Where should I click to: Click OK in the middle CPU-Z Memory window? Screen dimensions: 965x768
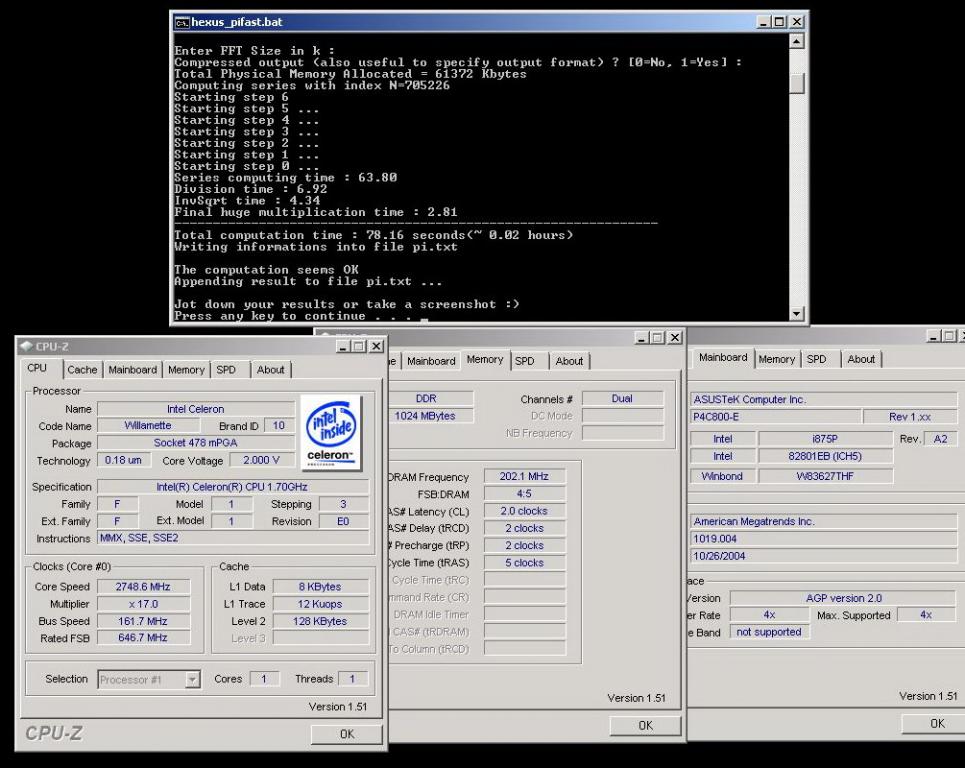646,726
